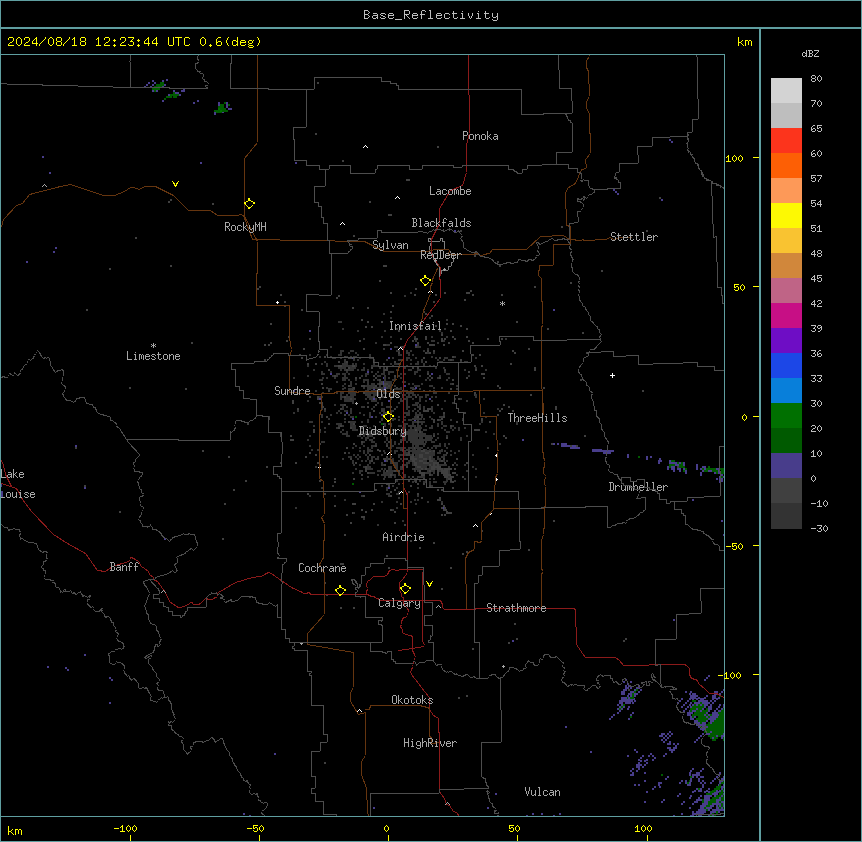Click the Blackfalds label
This screenshot has height=842, width=862.
tap(441, 223)
